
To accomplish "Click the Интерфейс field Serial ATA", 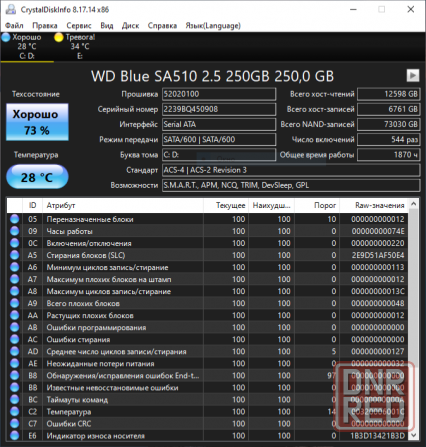I will pyautogui.click(x=219, y=124).
